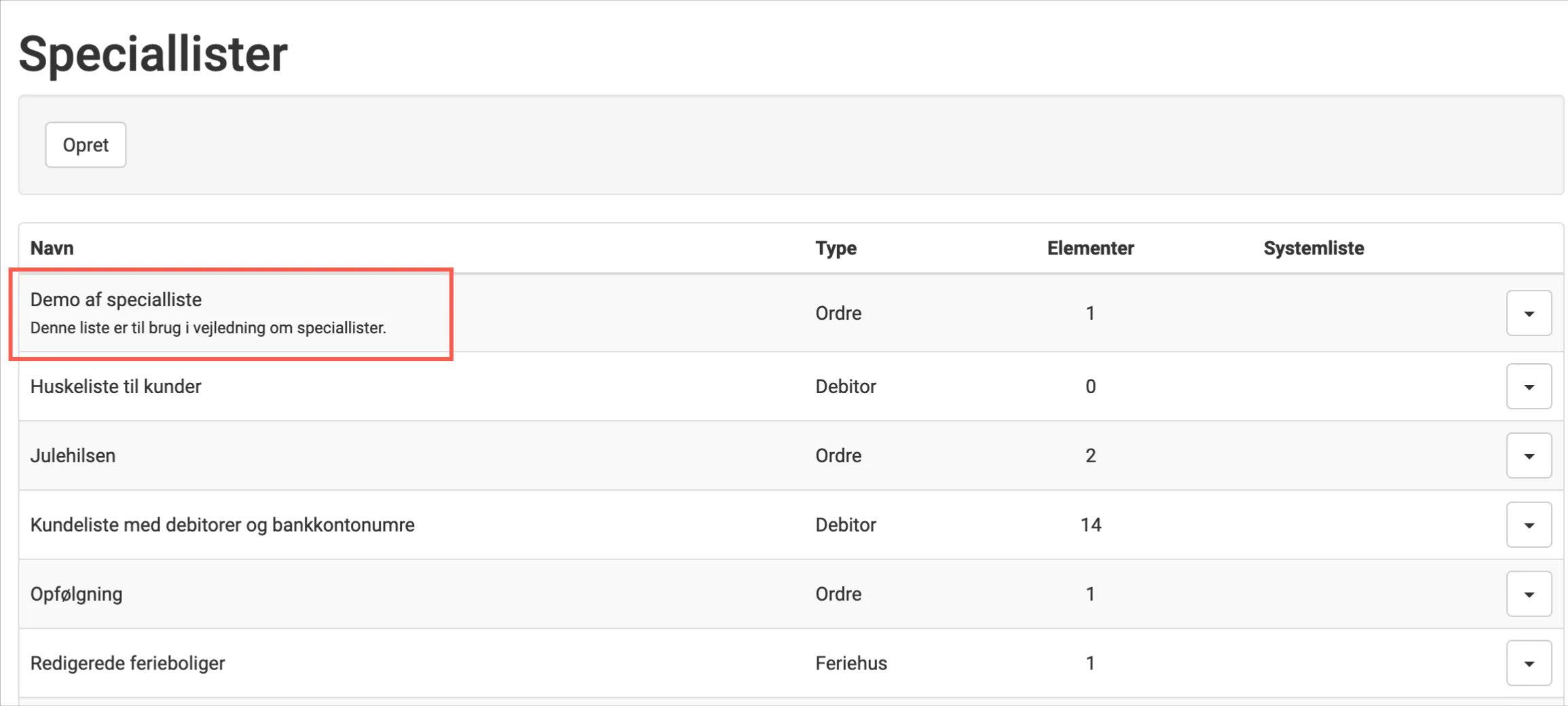Screen dimensions: 1568x706
Task: Open dropdown for Demo af specialliste row
Action: coord(1529,313)
